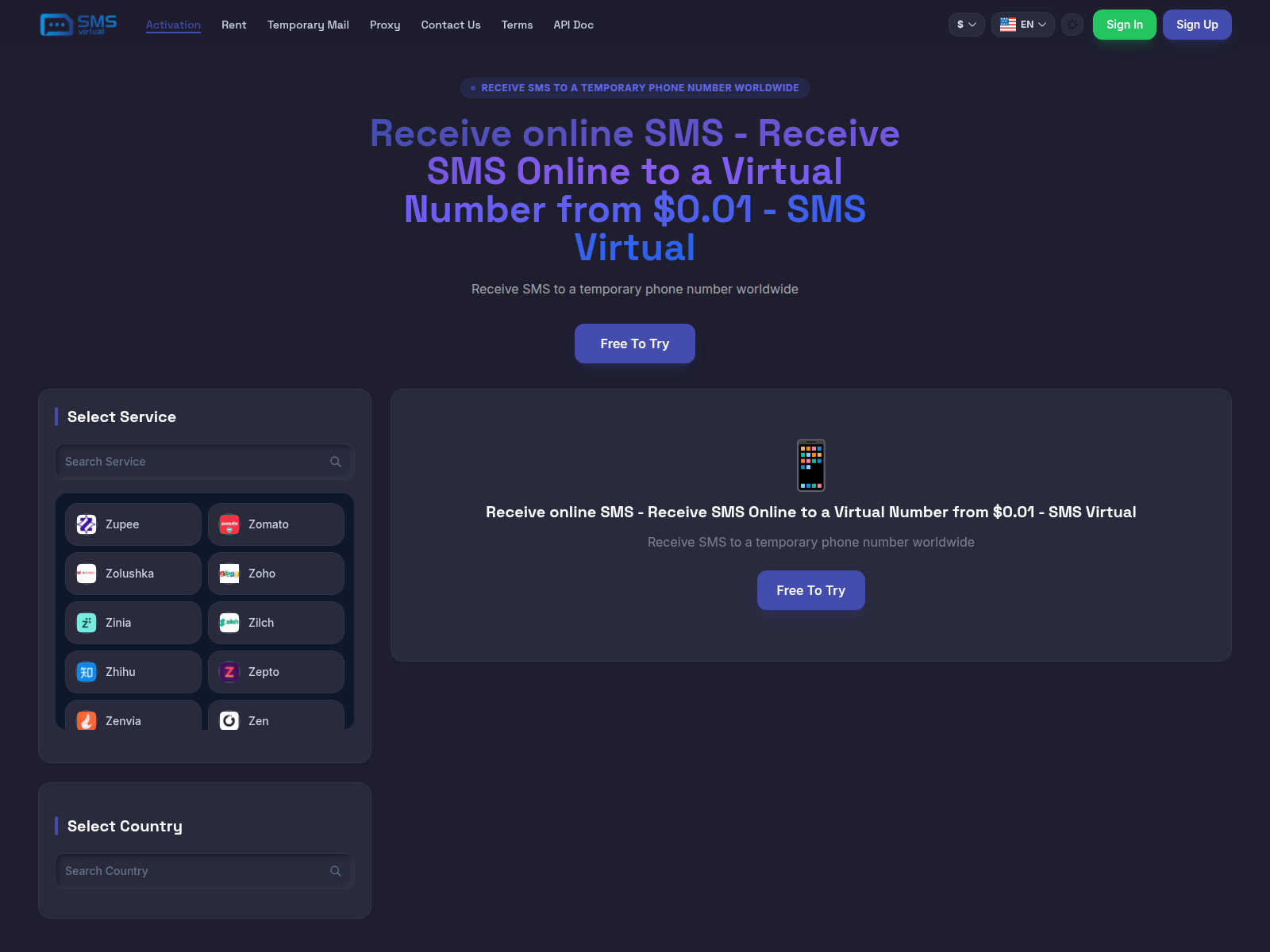Select the Zomato service
Viewport: 1270px width, 952px height.
coord(276,524)
